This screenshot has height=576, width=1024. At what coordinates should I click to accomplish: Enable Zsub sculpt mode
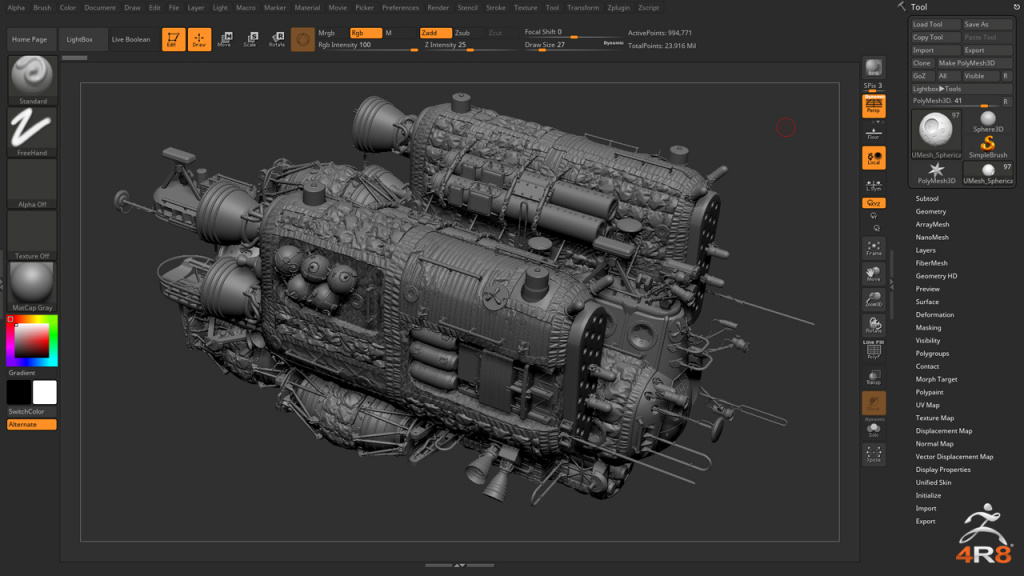[469, 33]
